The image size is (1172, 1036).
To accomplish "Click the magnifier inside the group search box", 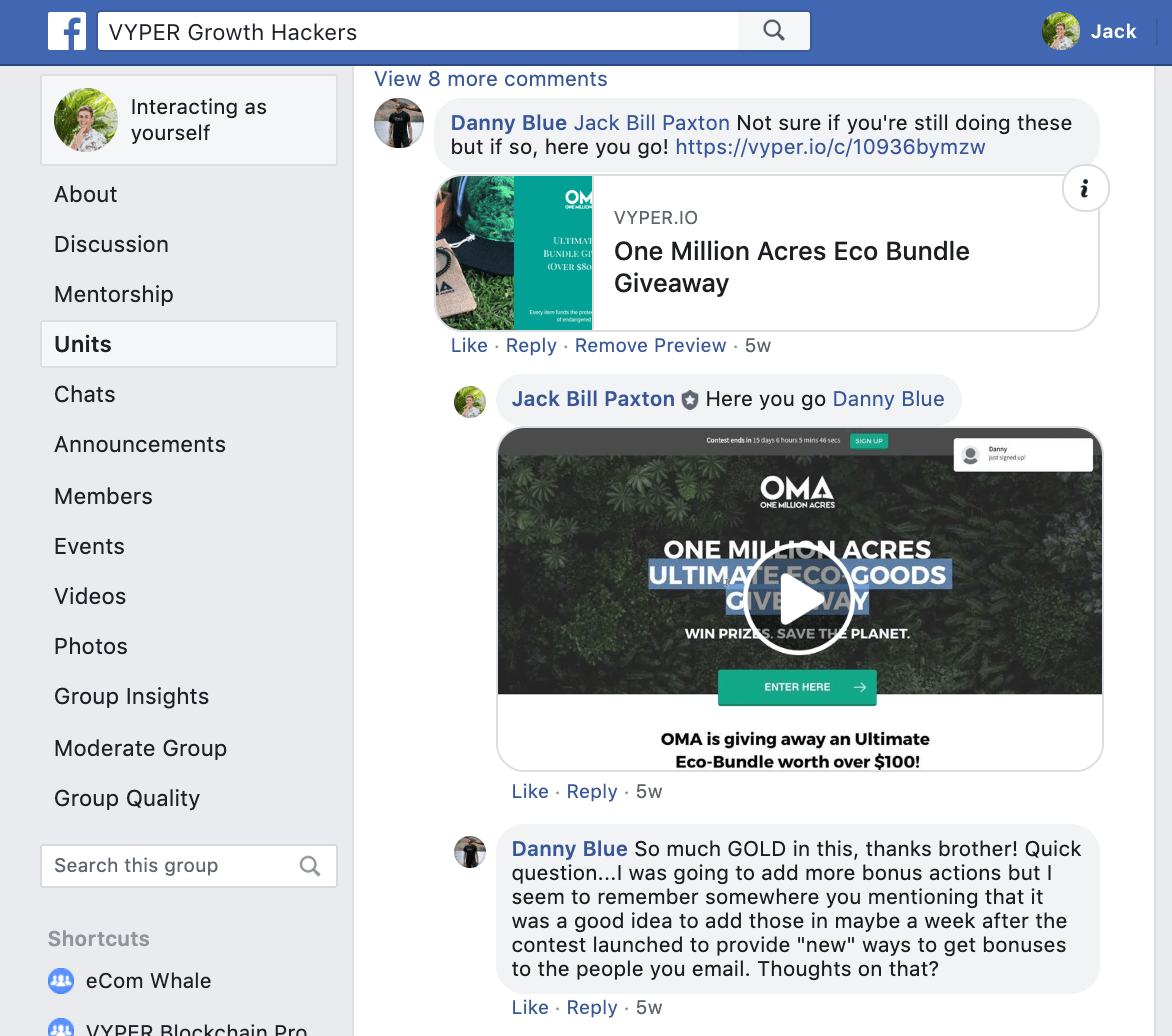I will [x=310, y=865].
